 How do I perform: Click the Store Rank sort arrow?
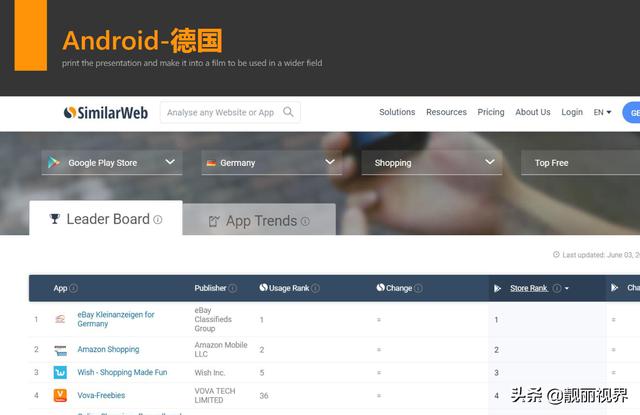pyautogui.click(x=567, y=289)
